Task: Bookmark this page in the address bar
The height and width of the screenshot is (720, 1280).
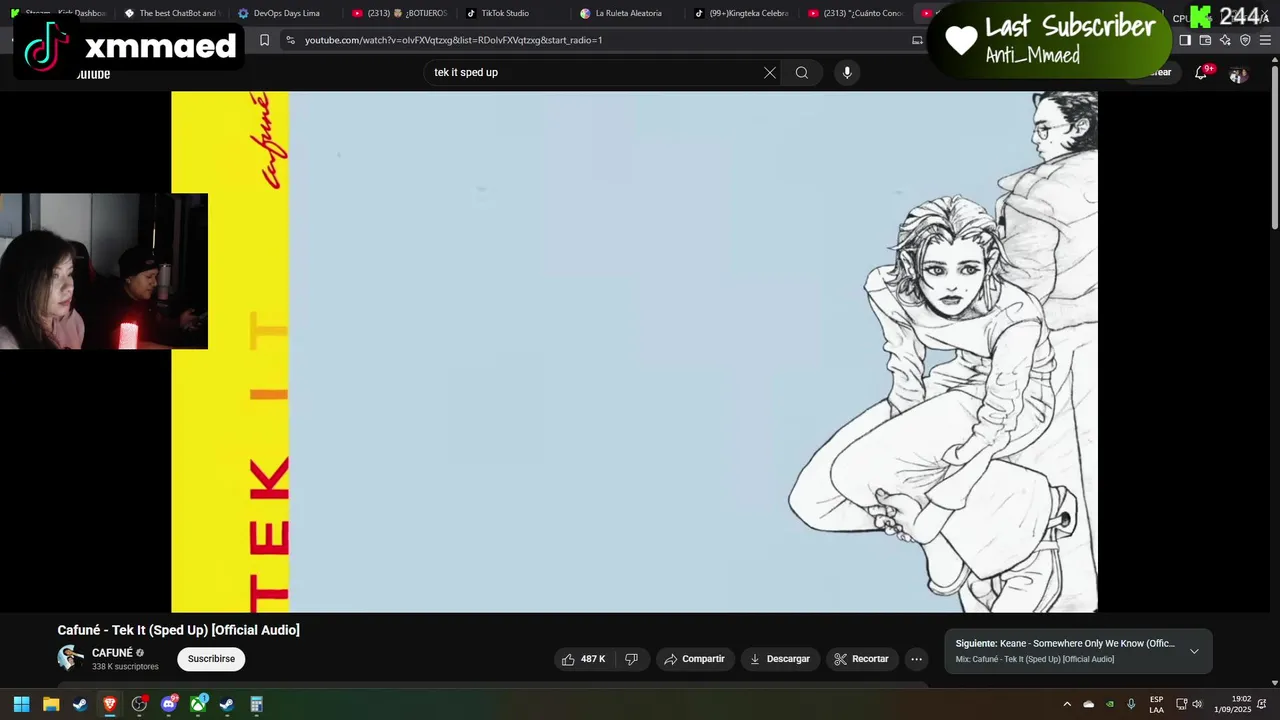Action: click(x=264, y=40)
